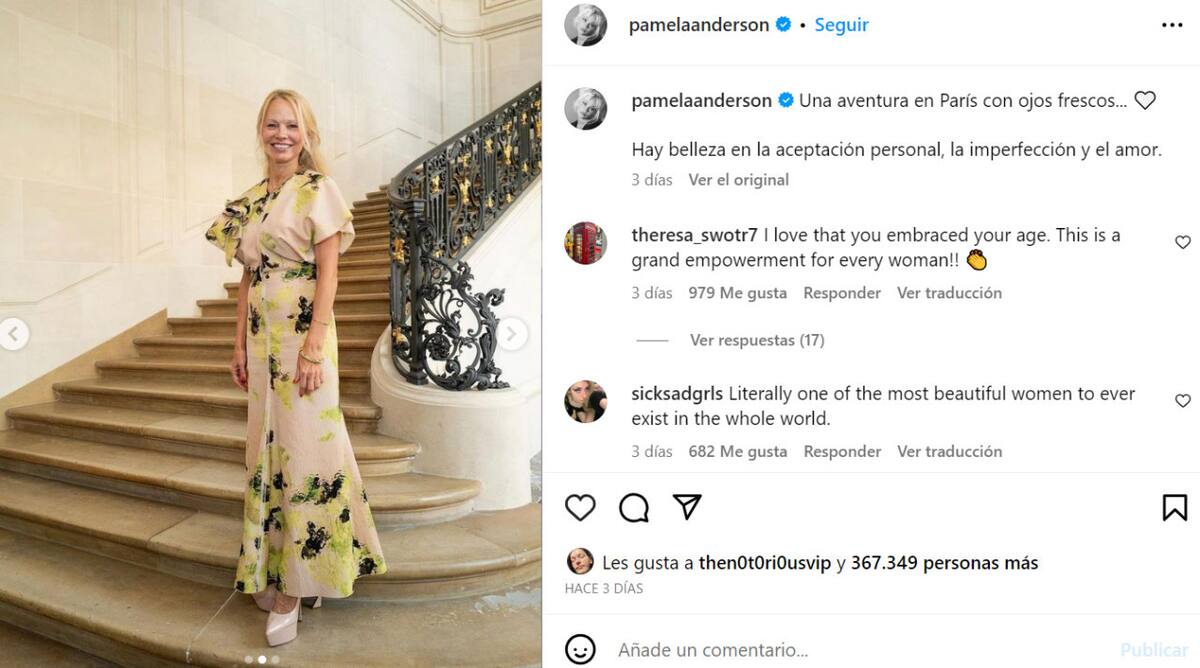Advance the photo carousel with the right arrow
The height and width of the screenshot is (668, 1200).
coord(512,335)
